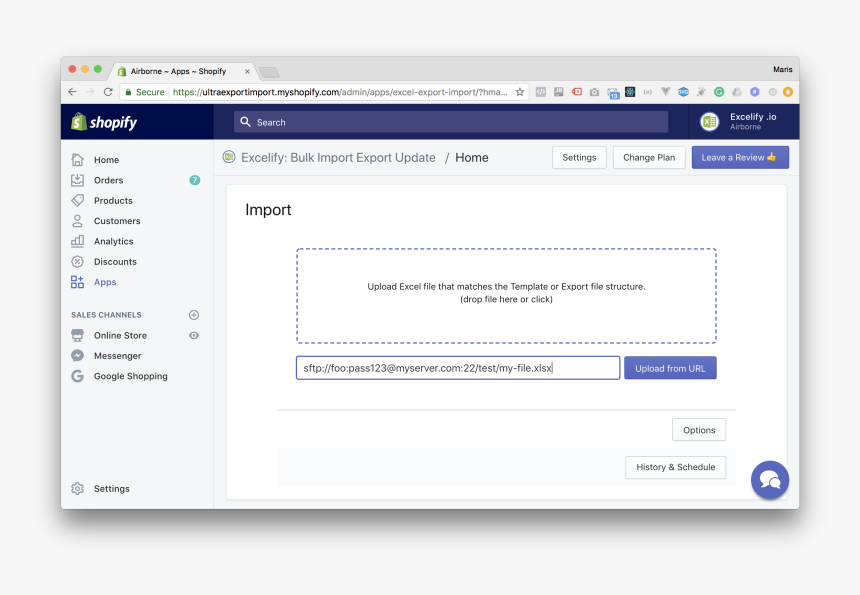Open the Grammarly extension icon
The image size is (860, 595).
point(719,92)
